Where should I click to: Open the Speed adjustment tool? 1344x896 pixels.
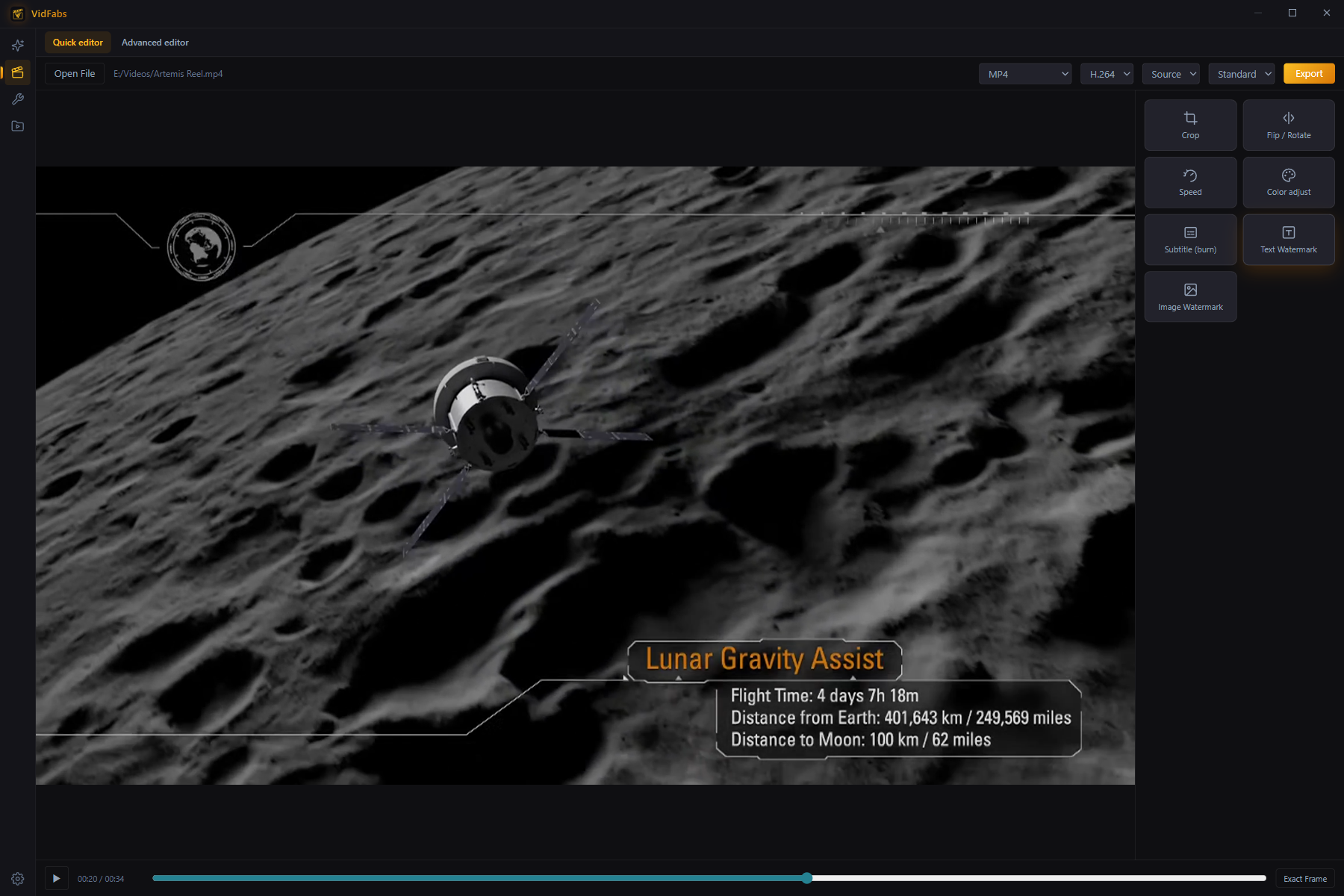(x=1190, y=182)
